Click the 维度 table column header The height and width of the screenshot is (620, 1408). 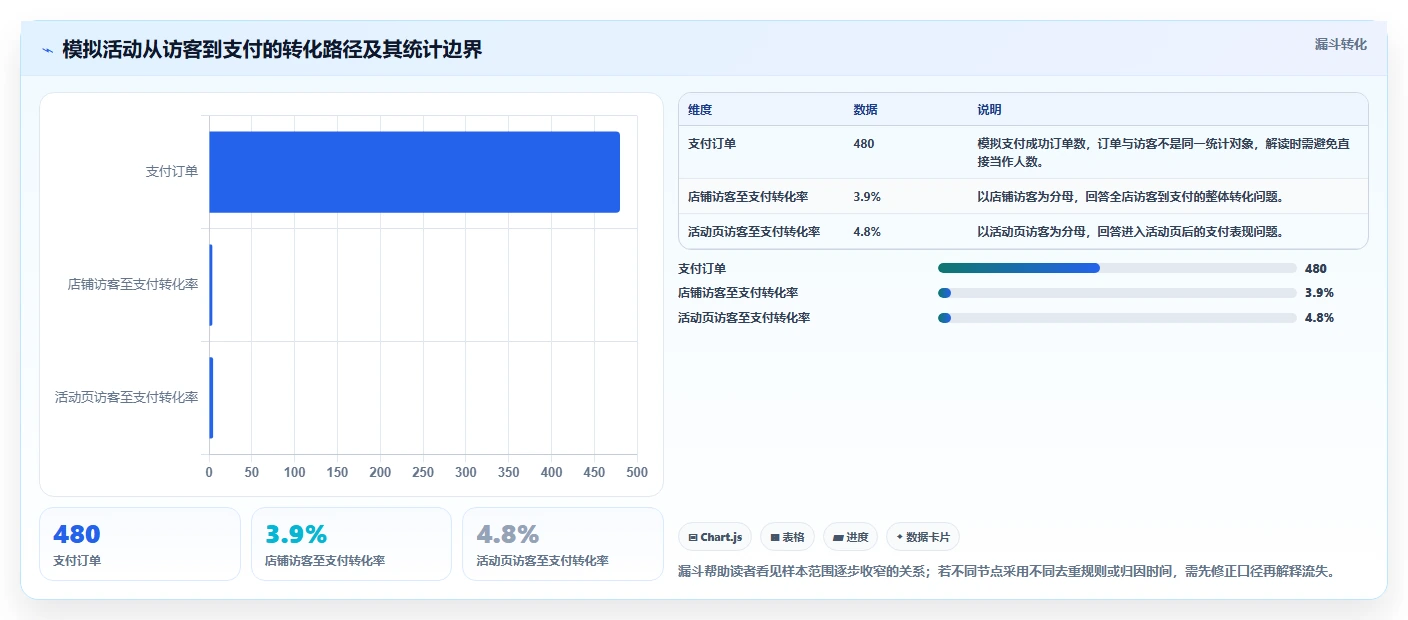coord(700,110)
